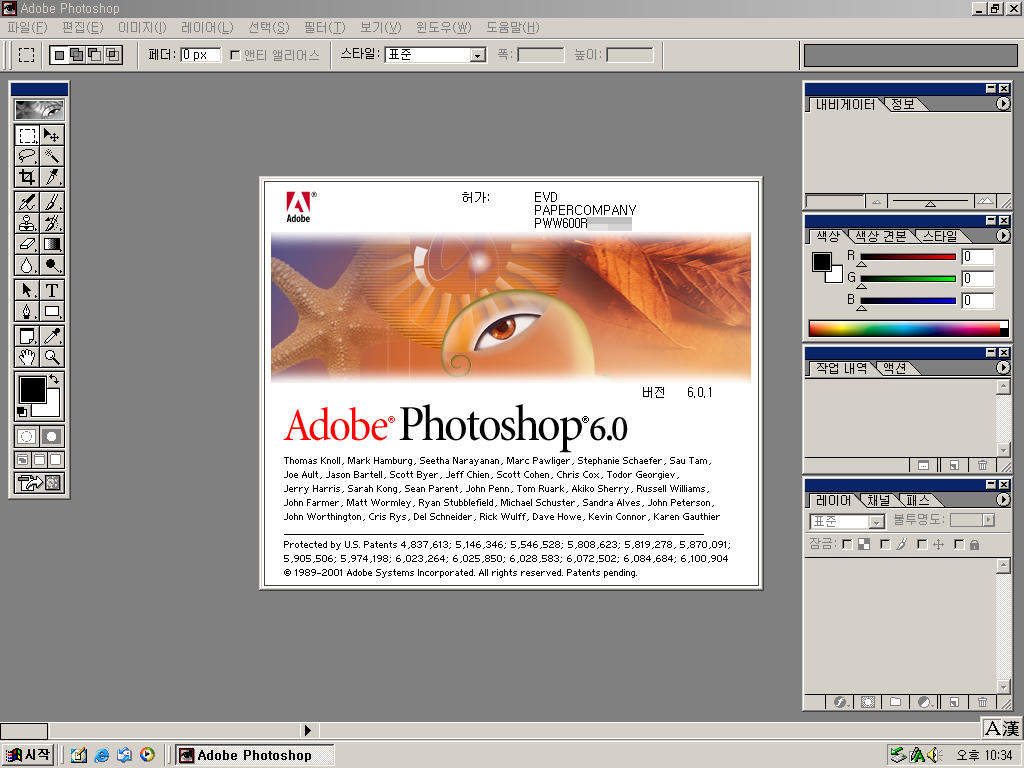This screenshot has width=1024, height=768.
Task: Open the Navigator palette flyout menu
Action: [1003, 104]
